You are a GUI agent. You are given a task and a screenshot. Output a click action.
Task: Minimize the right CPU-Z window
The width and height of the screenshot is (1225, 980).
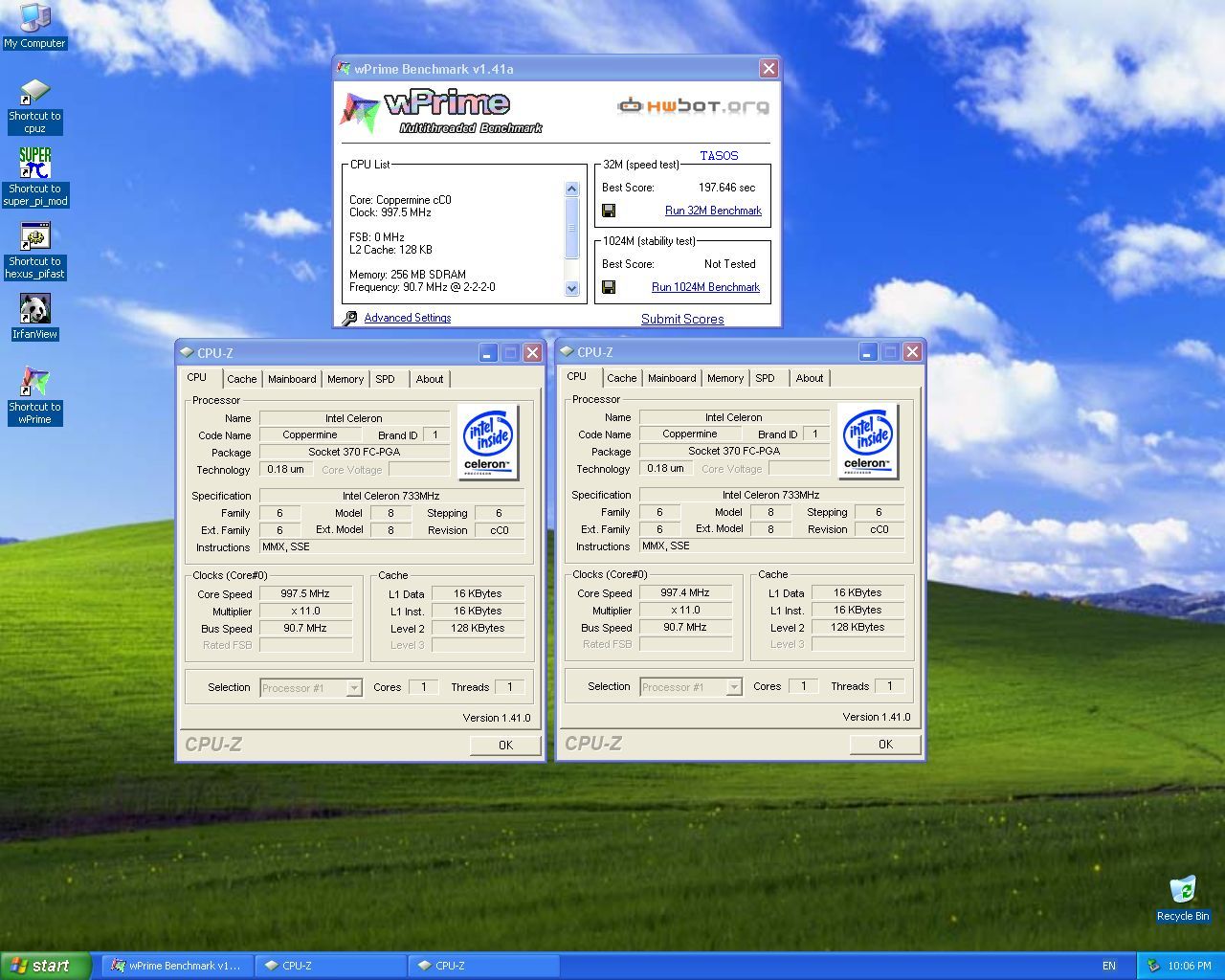click(867, 351)
